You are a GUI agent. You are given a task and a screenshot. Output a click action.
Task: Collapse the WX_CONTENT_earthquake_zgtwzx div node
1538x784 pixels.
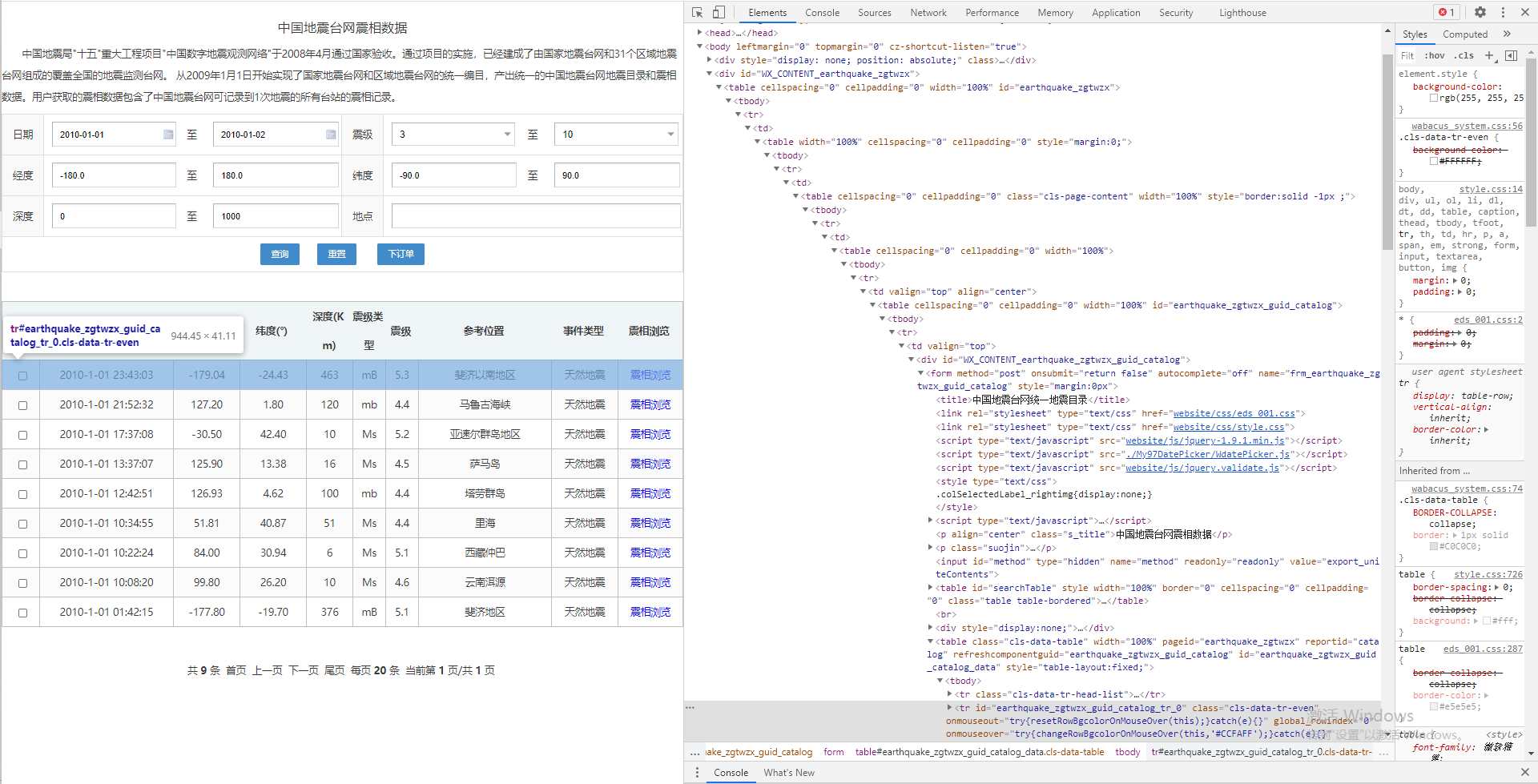(710, 74)
